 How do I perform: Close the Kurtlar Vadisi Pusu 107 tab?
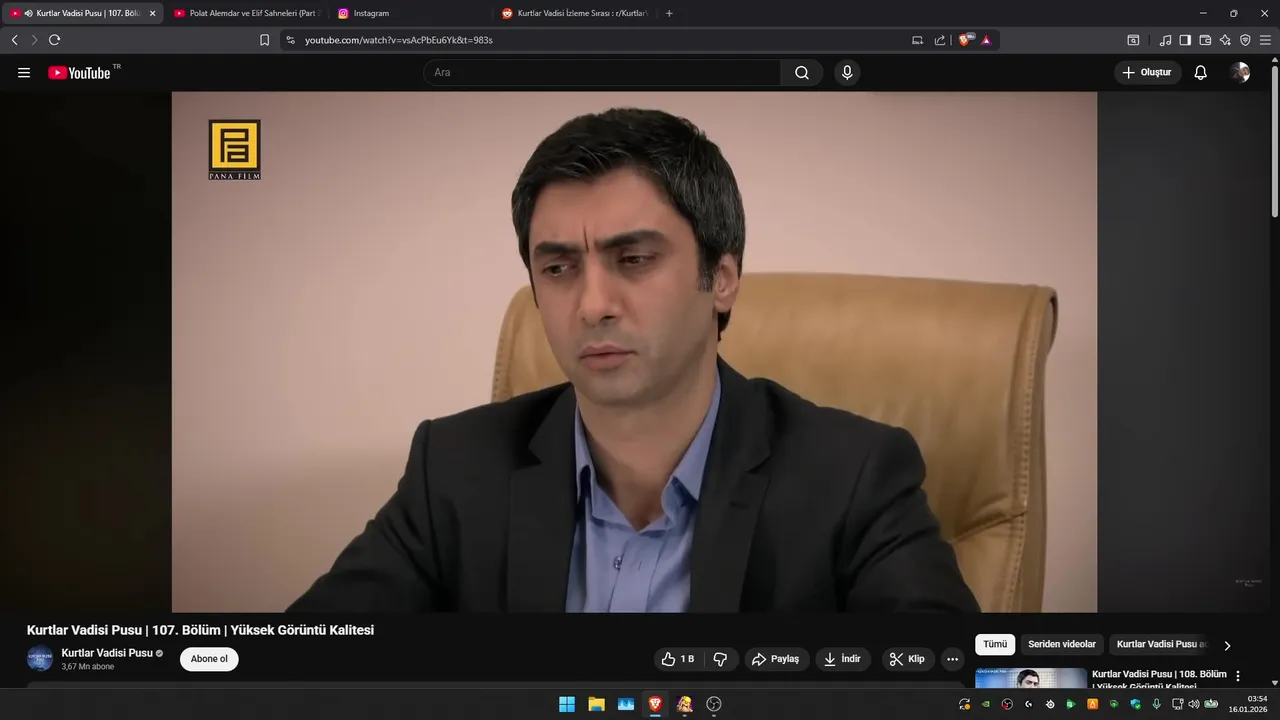click(152, 13)
